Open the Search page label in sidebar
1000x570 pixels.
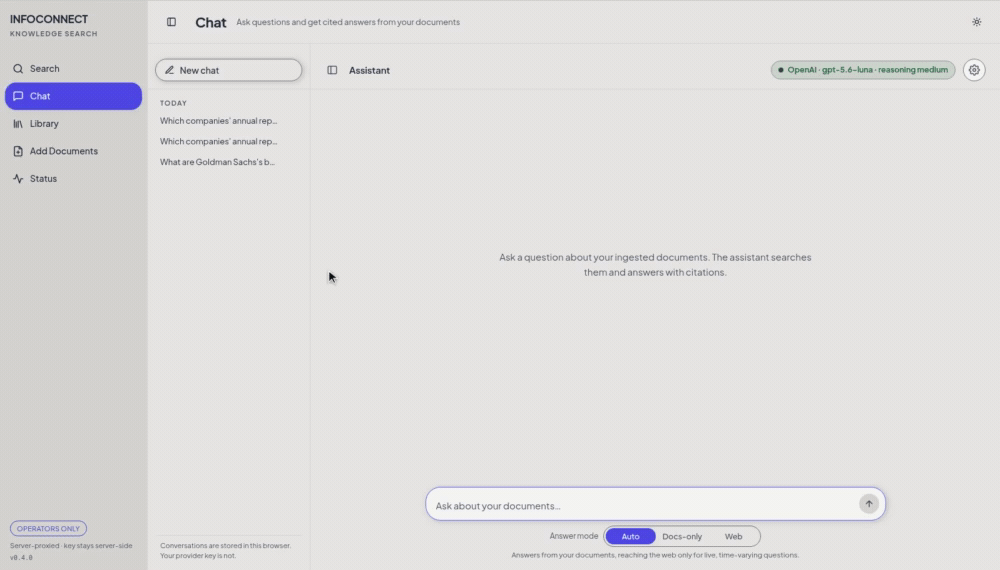click(45, 69)
